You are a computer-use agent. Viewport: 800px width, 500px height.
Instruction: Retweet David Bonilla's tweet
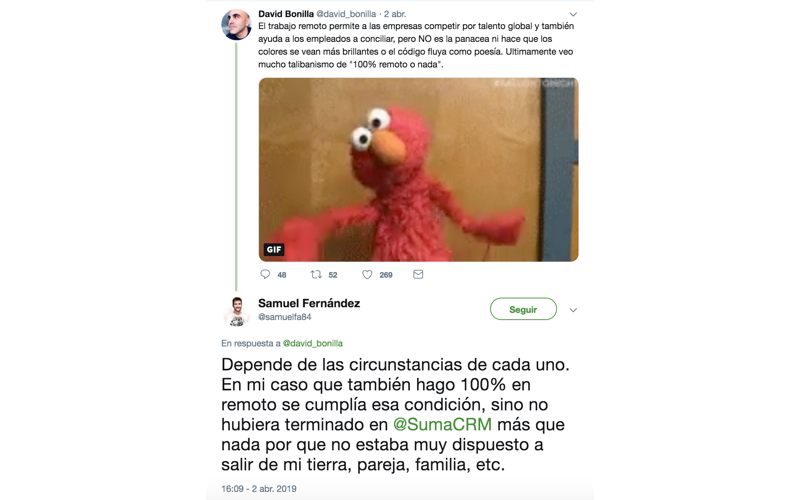[x=316, y=274]
